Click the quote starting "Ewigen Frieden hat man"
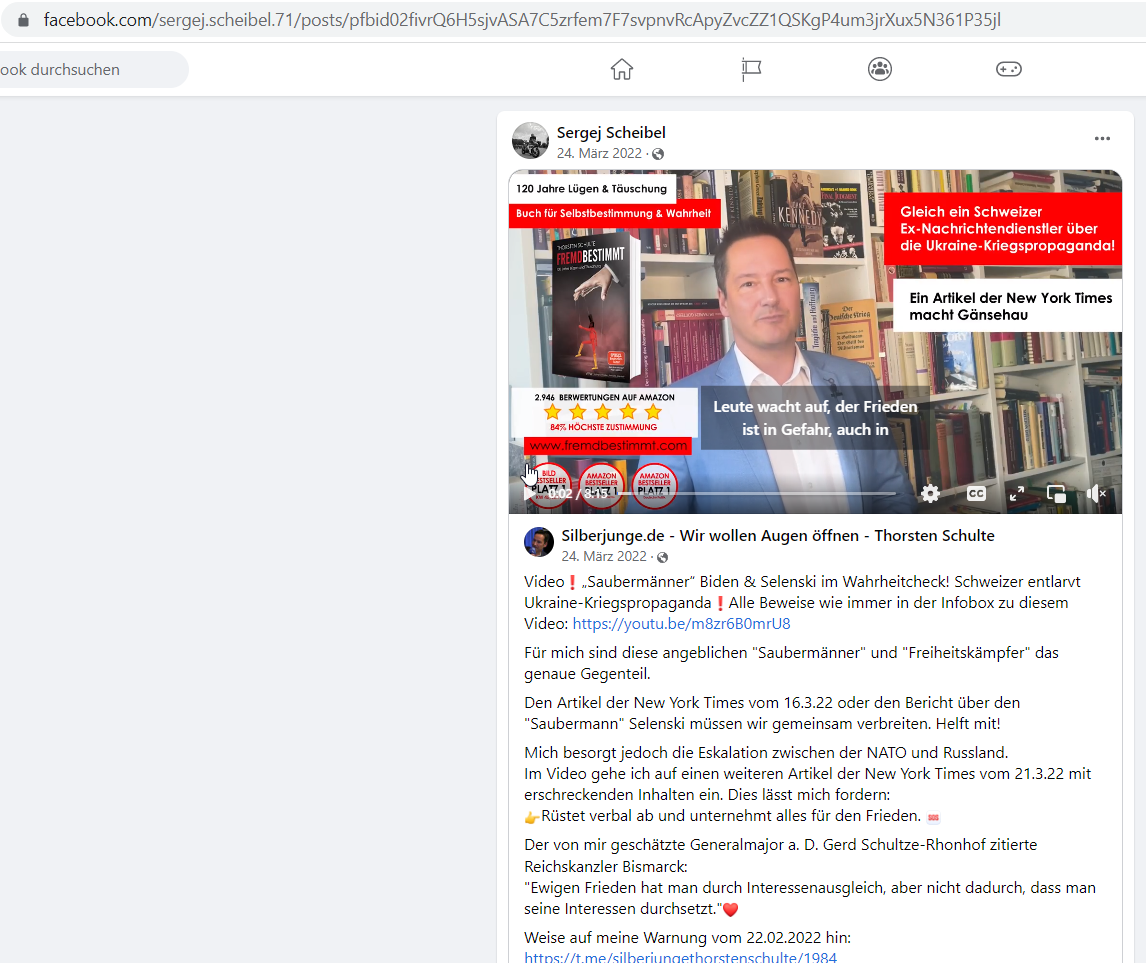 (x=810, y=898)
